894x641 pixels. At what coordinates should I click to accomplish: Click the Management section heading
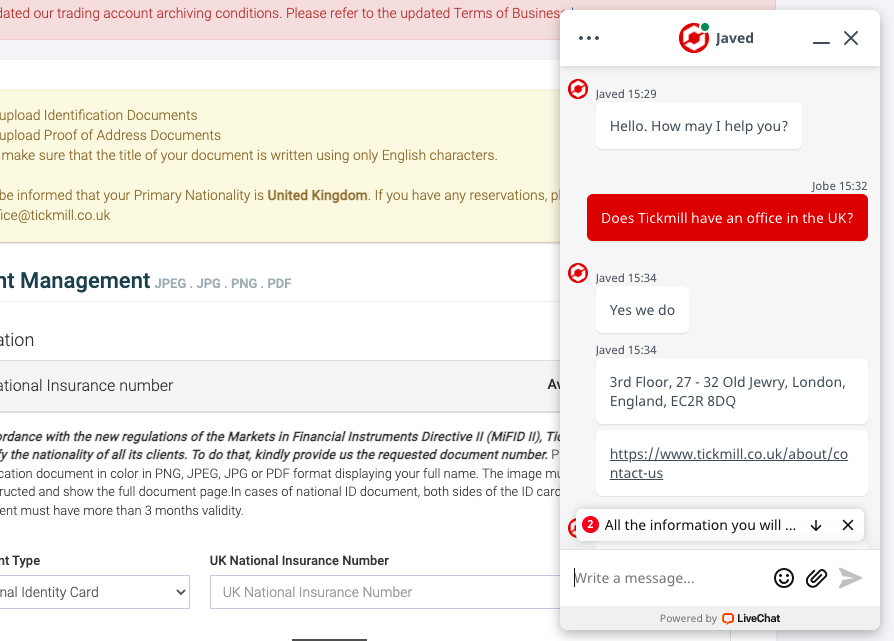coord(75,281)
